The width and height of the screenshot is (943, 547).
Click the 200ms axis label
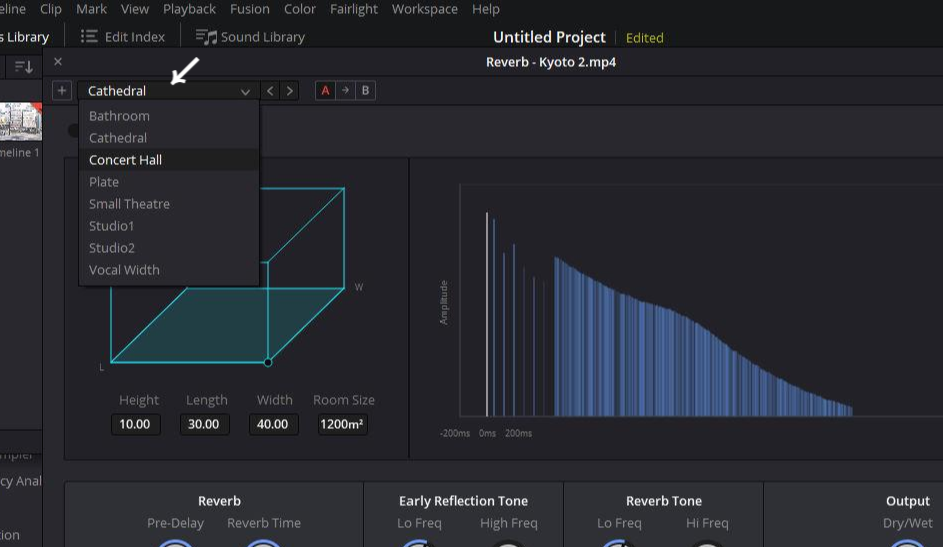click(518, 433)
